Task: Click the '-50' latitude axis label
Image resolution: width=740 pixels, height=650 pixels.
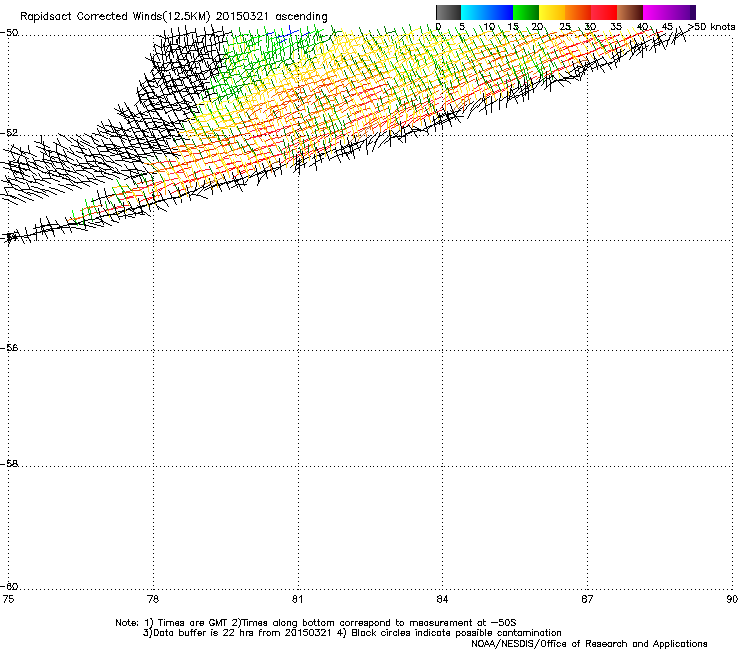Action: pos(9,33)
